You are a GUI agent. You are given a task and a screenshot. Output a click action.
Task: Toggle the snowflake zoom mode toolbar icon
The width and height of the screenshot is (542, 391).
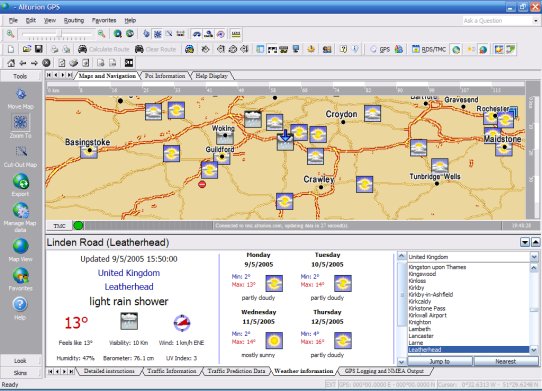[x=158, y=34]
